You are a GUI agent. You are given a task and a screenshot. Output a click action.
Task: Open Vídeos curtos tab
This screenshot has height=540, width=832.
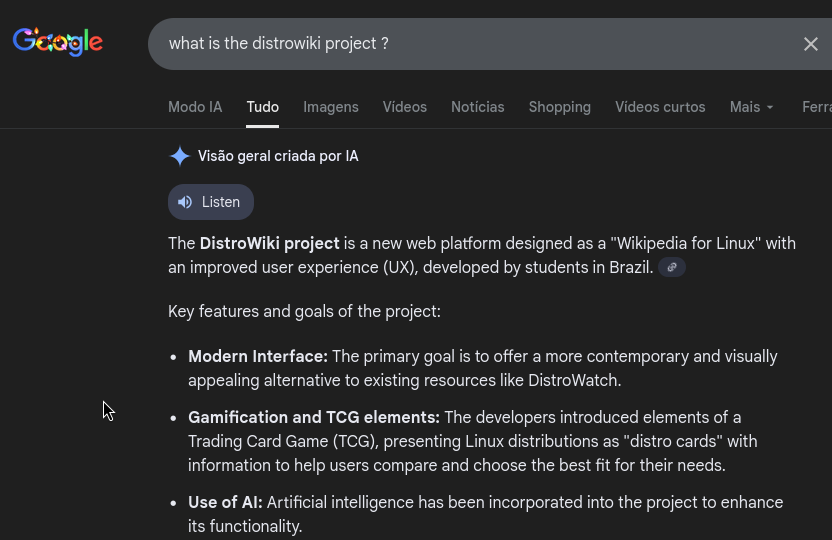click(x=660, y=107)
